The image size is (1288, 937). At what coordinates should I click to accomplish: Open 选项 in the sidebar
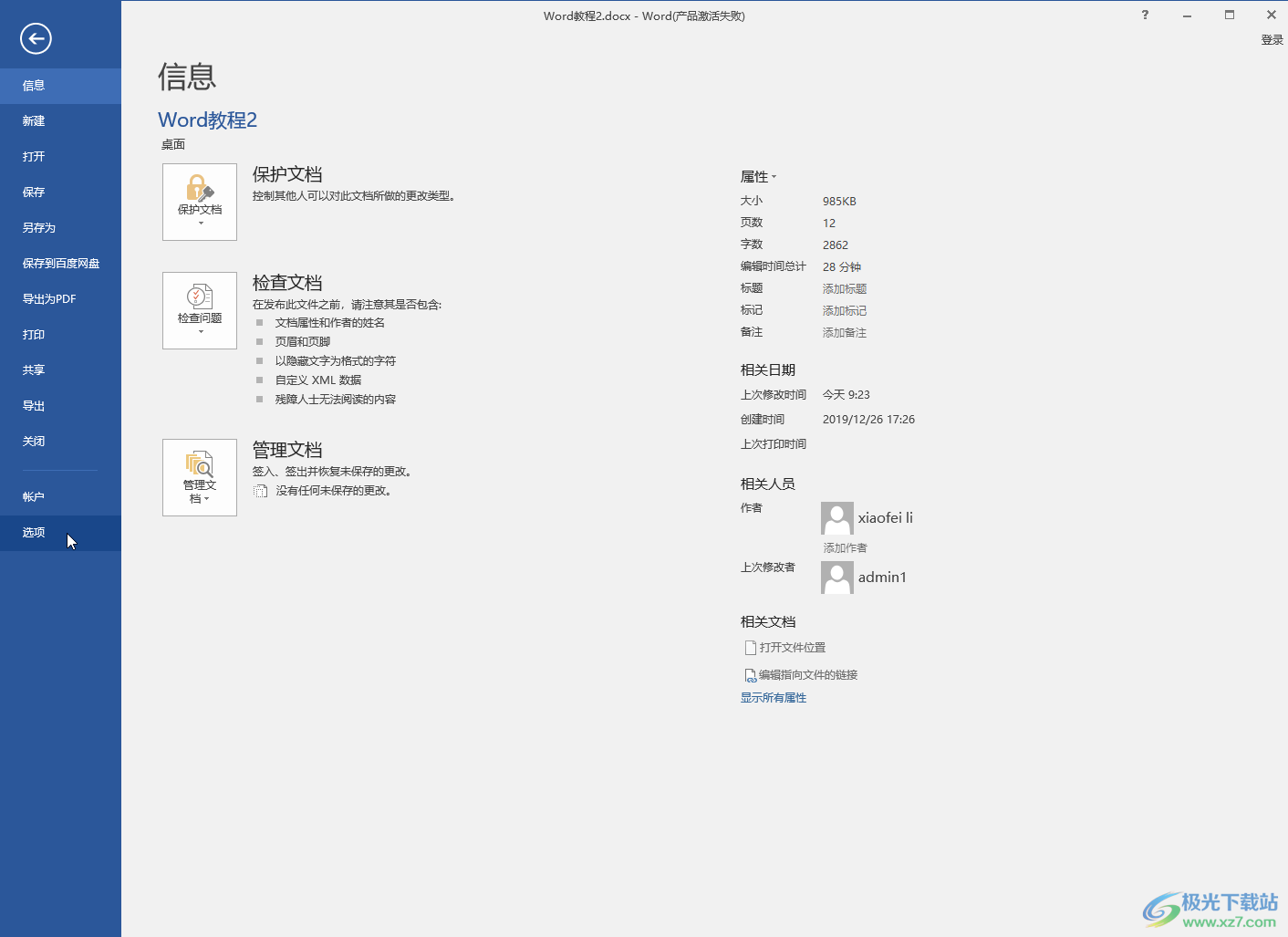point(60,533)
